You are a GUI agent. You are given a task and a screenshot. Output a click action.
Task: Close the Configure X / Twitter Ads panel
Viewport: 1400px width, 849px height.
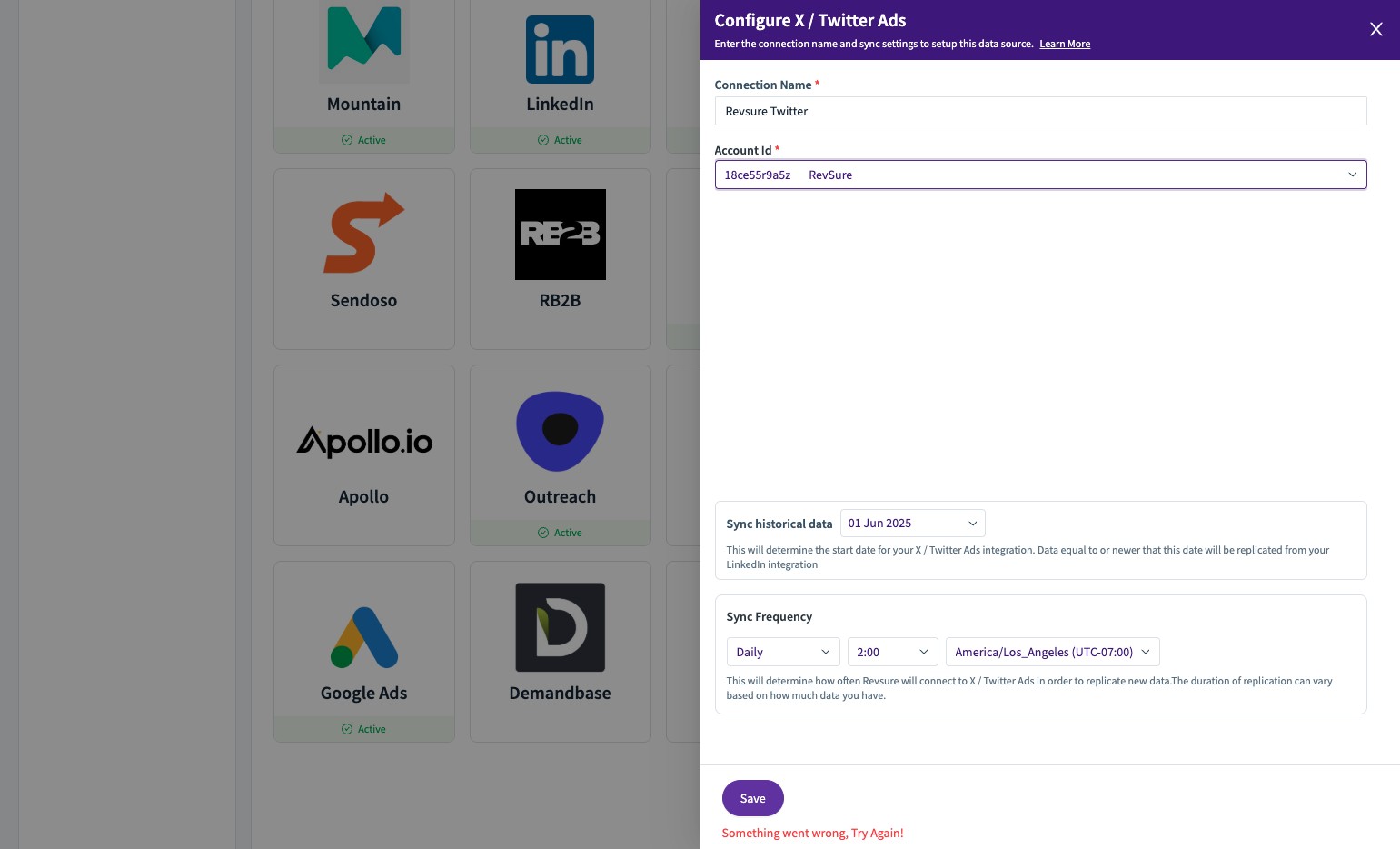[x=1375, y=29]
